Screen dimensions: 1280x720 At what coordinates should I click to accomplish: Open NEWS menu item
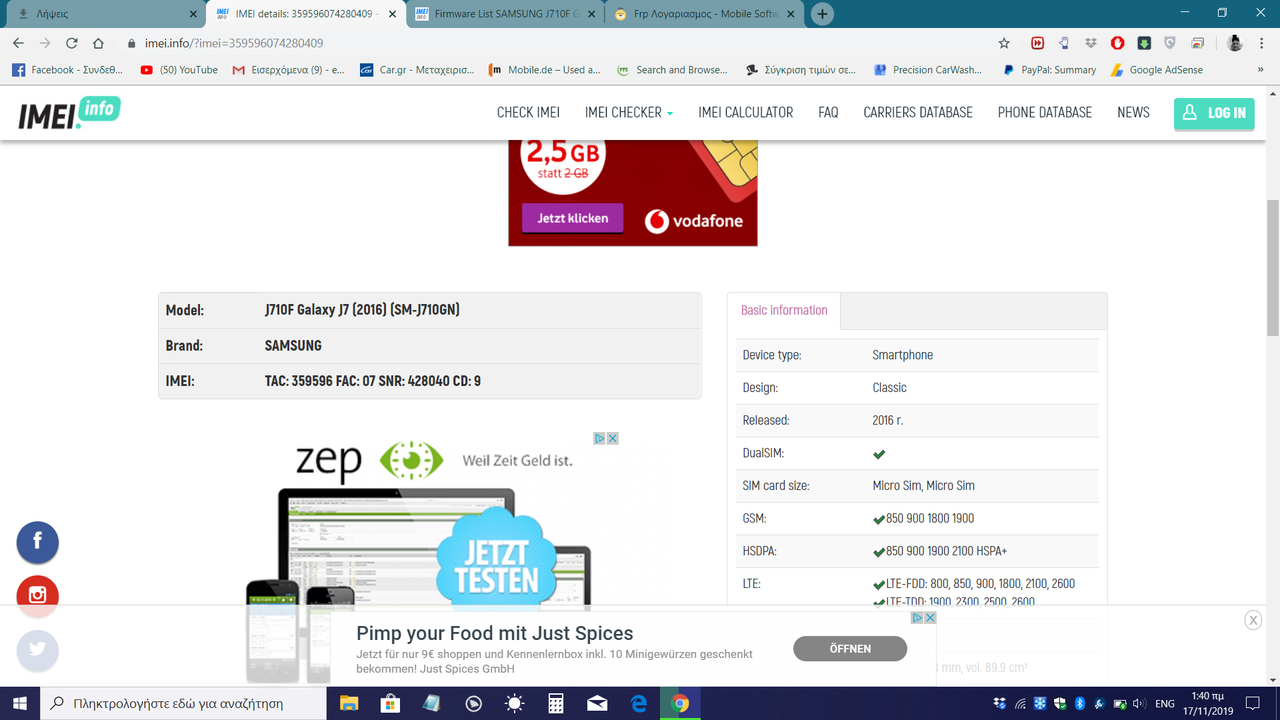[1133, 112]
